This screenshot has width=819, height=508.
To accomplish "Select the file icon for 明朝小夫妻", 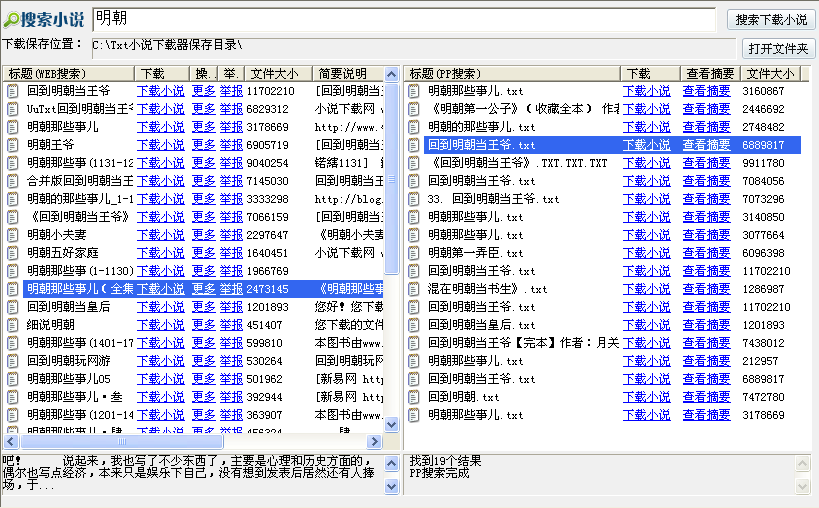I will [x=13, y=235].
